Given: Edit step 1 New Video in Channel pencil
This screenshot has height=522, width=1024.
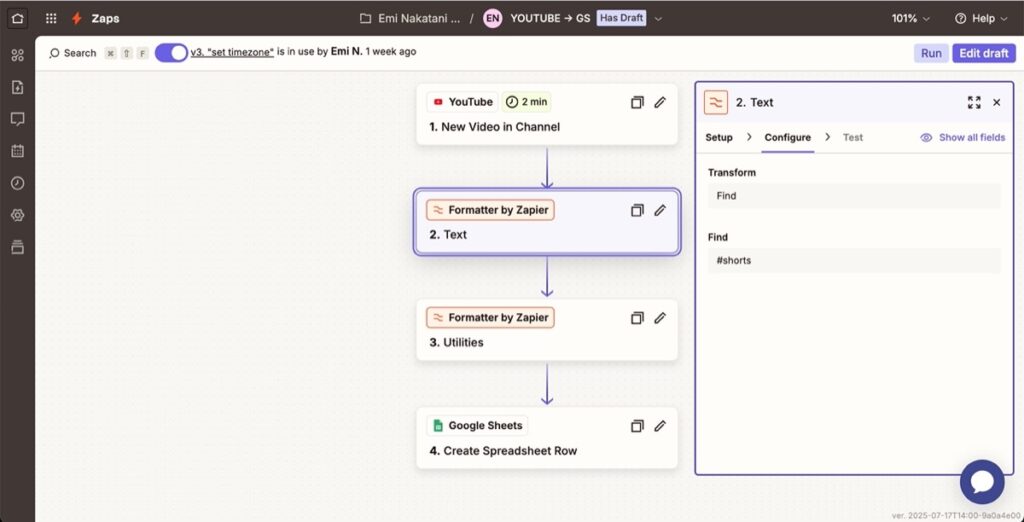Looking at the screenshot, I should click(x=660, y=103).
